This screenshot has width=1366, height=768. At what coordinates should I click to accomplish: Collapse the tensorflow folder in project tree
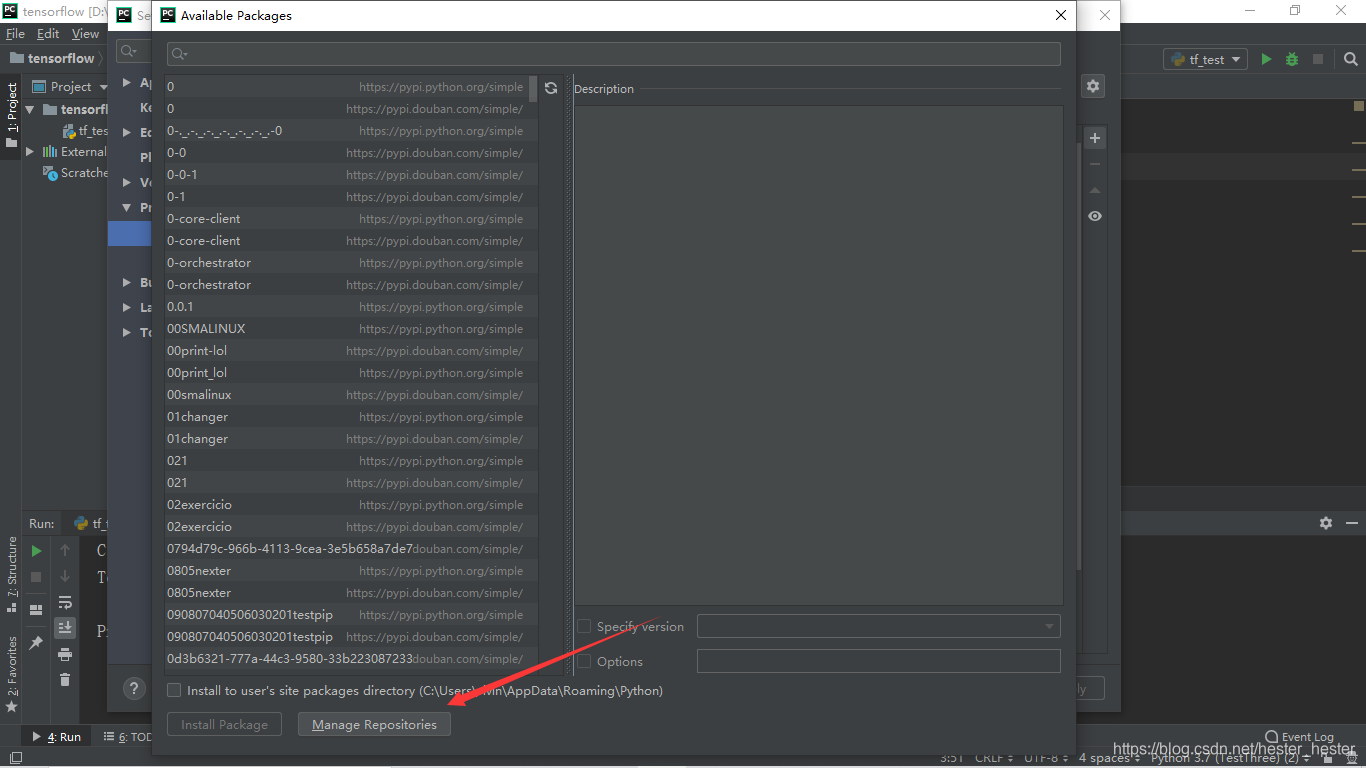(30, 109)
